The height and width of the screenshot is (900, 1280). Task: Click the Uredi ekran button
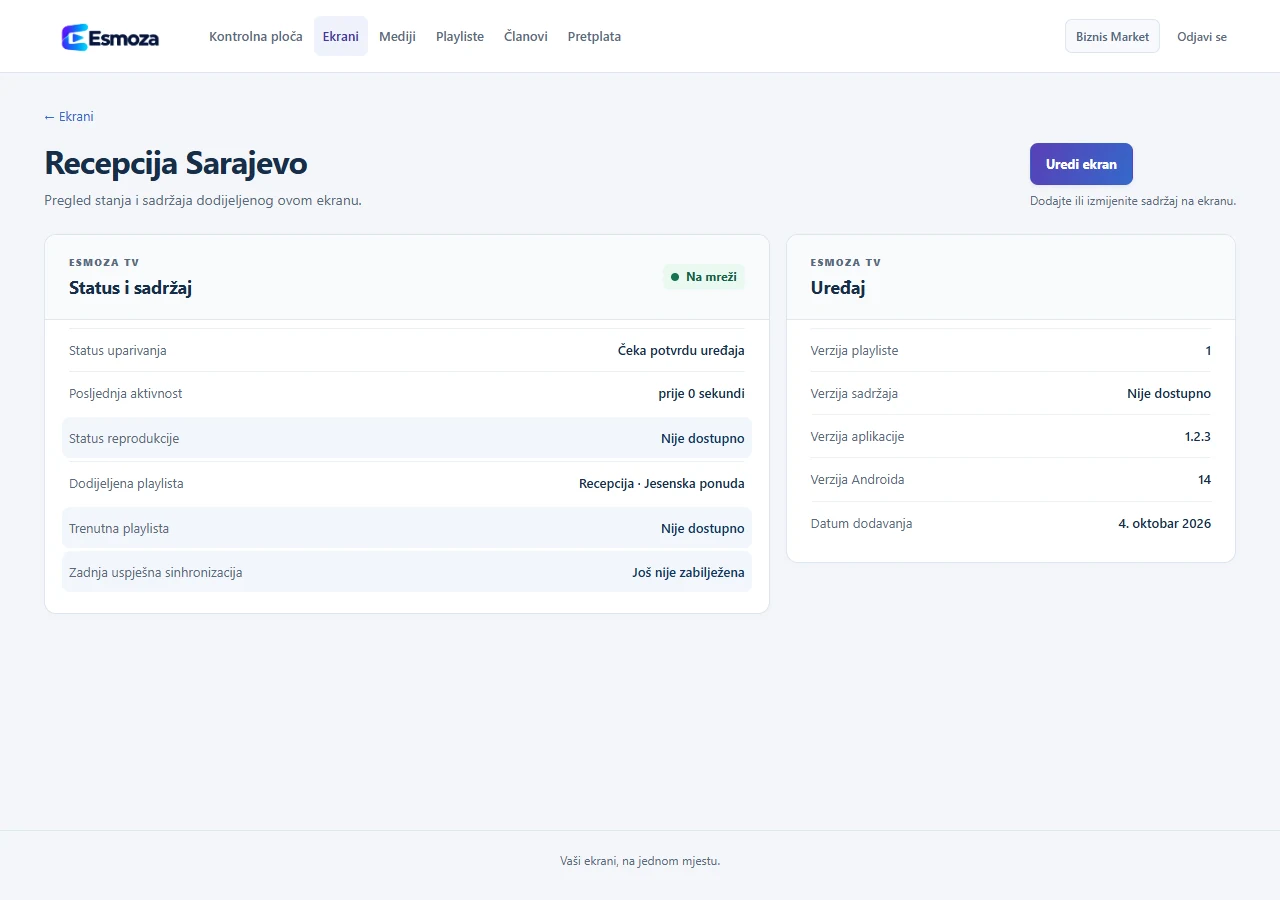(1081, 164)
